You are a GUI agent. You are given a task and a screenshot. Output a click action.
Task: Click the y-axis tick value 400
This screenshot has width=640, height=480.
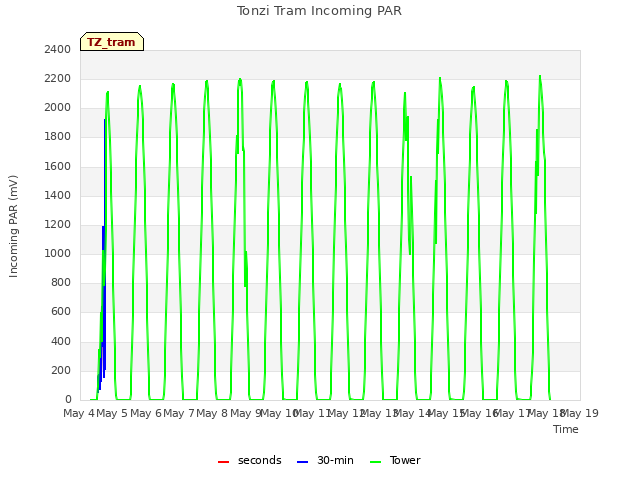(x=61, y=342)
